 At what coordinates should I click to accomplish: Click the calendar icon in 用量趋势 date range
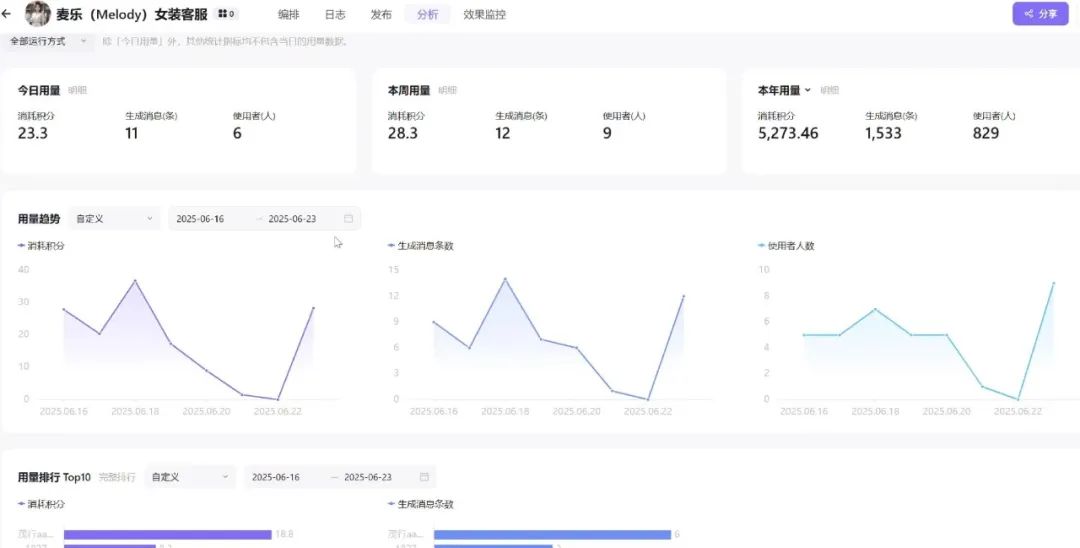coord(349,219)
